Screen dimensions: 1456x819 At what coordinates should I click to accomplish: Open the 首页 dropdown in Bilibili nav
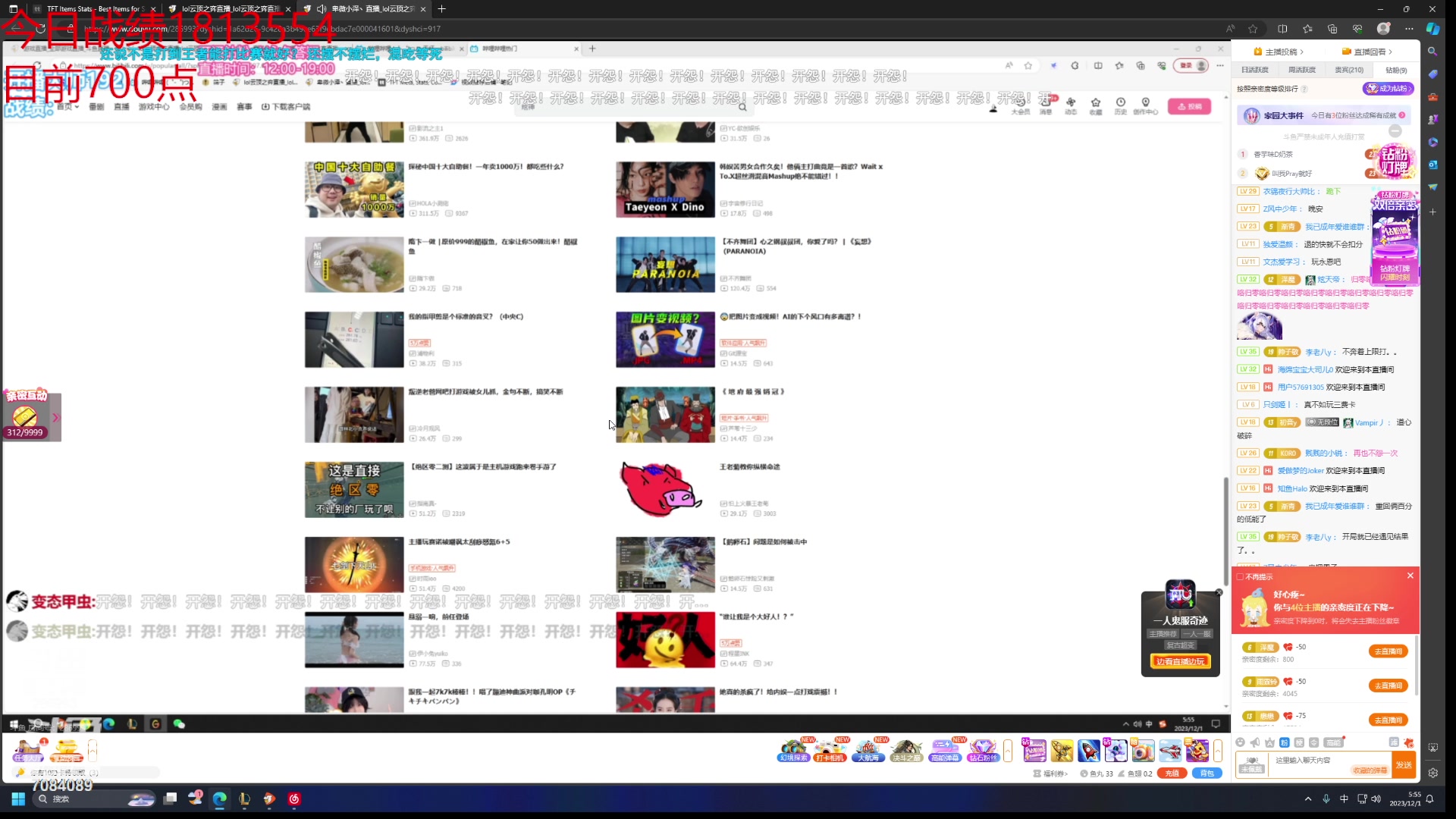[68, 107]
